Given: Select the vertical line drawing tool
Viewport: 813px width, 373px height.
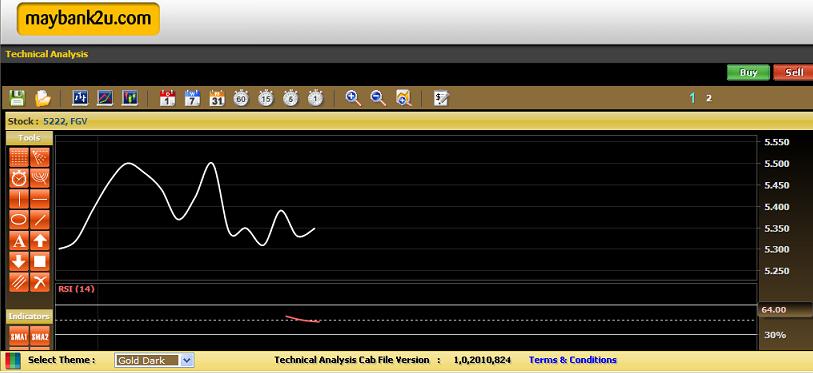Looking at the screenshot, I should [19, 199].
